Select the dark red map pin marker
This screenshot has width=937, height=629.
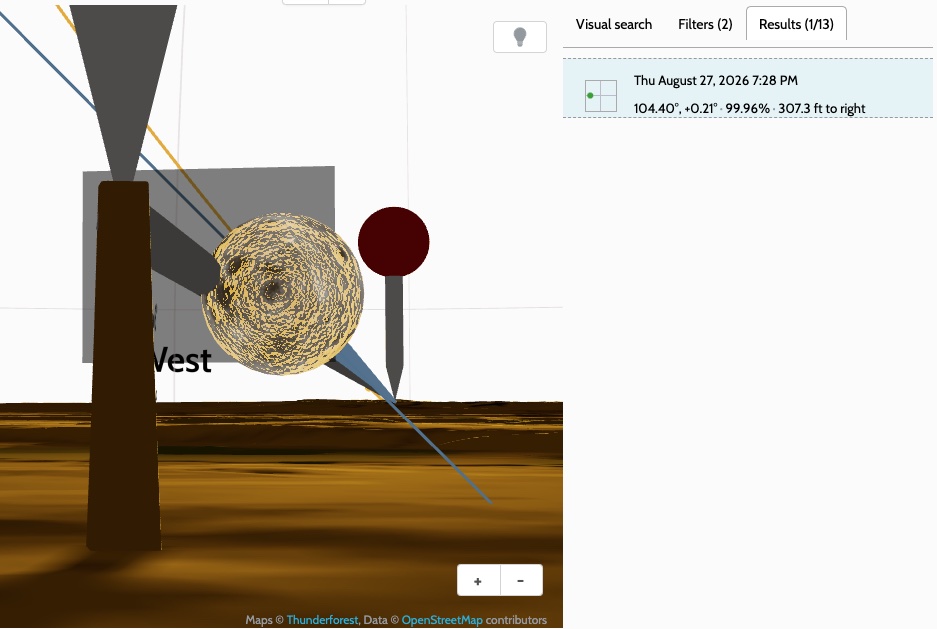coord(394,240)
